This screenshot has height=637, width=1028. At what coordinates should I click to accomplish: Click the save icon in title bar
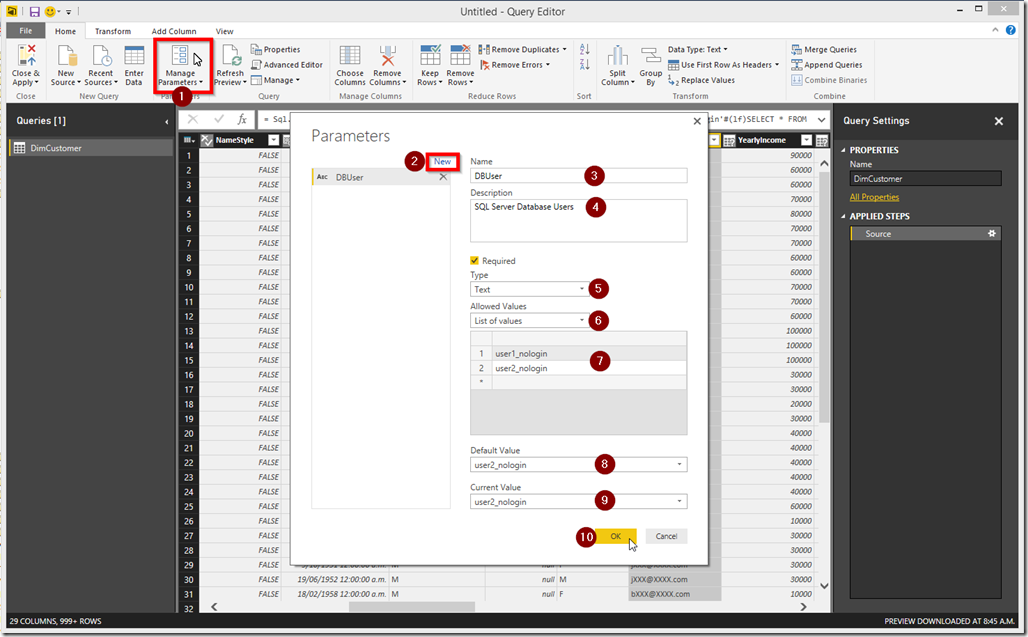pos(34,12)
